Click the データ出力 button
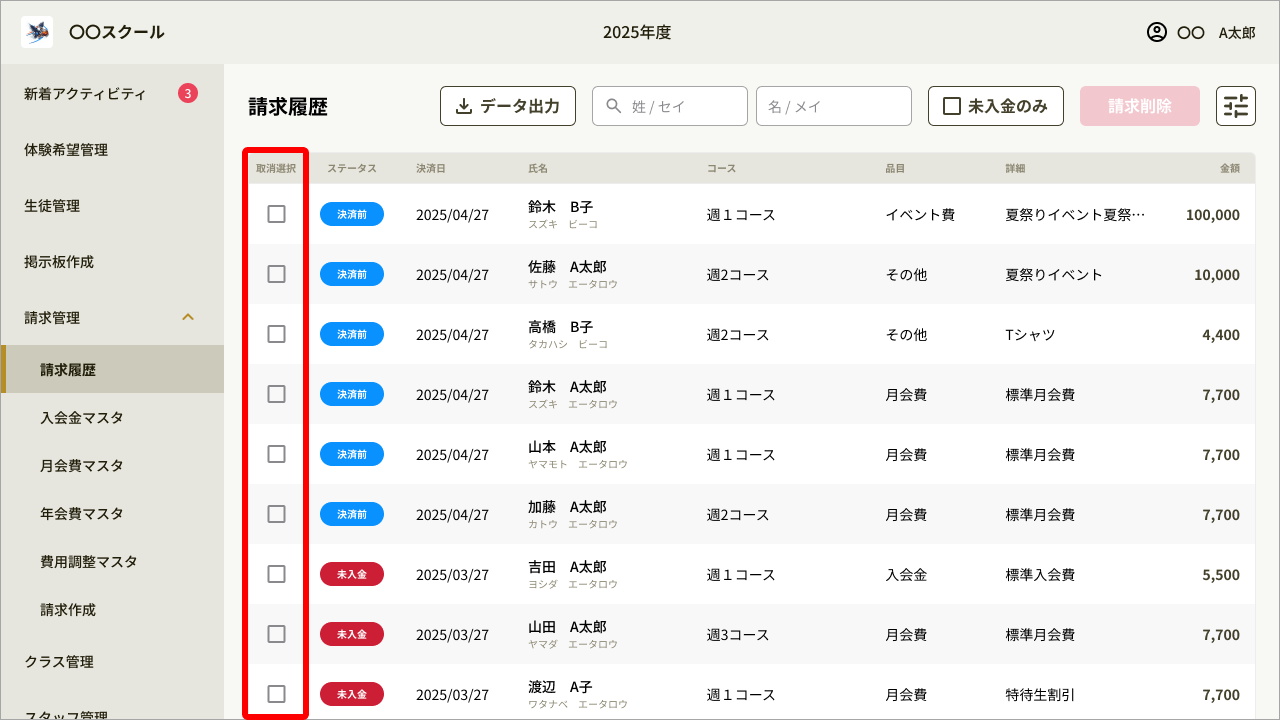 pyautogui.click(x=508, y=105)
